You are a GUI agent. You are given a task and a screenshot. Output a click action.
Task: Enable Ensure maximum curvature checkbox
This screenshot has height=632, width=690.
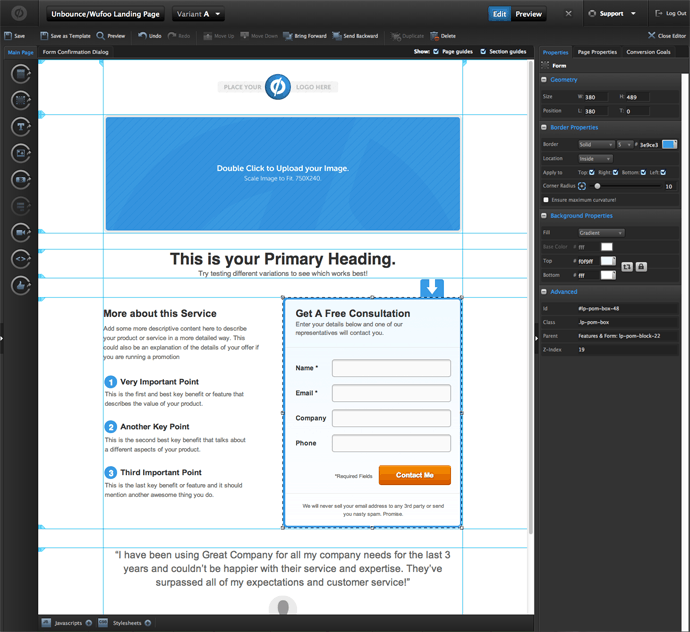pyautogui.click(x=545, y=200)
